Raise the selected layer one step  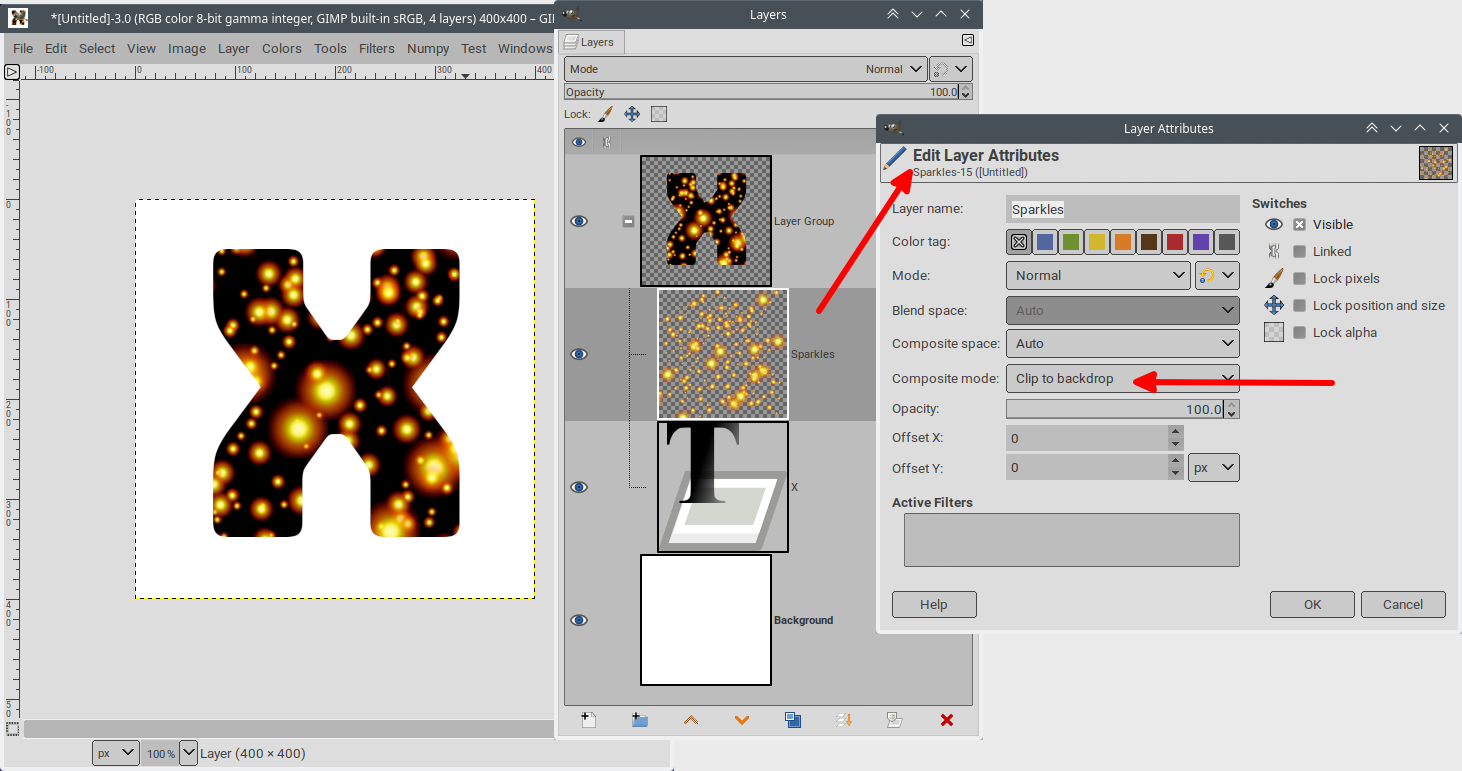[x=691, y=720]
